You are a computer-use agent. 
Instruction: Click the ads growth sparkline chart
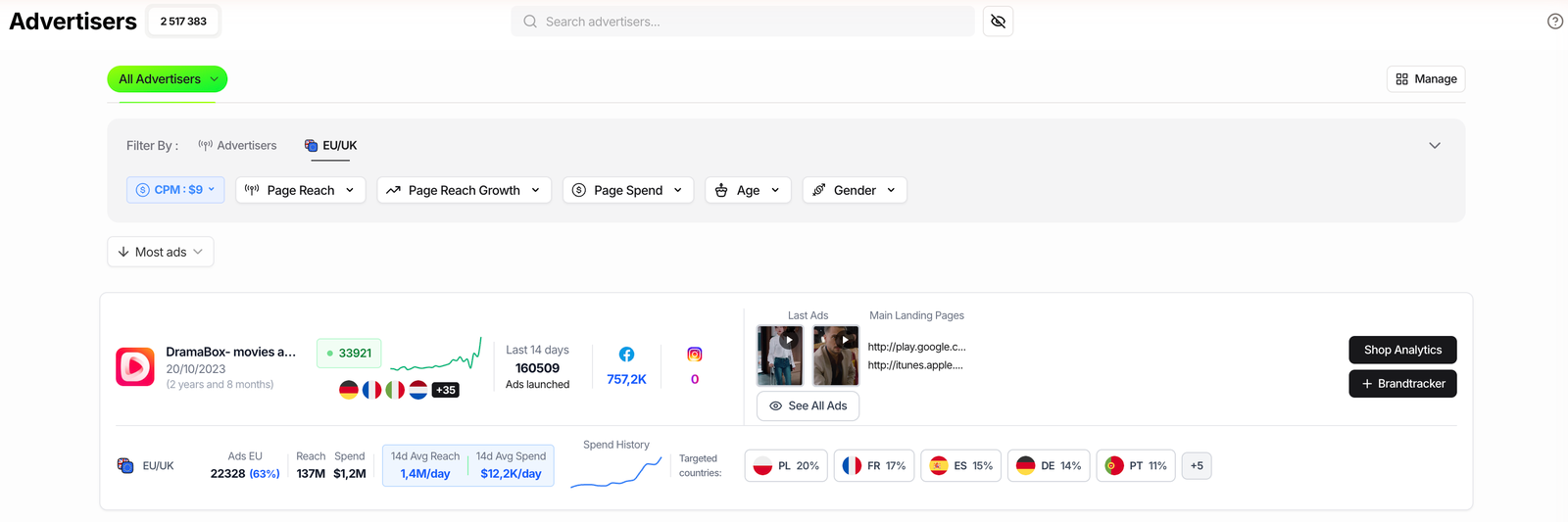click(x=436, y=356)
